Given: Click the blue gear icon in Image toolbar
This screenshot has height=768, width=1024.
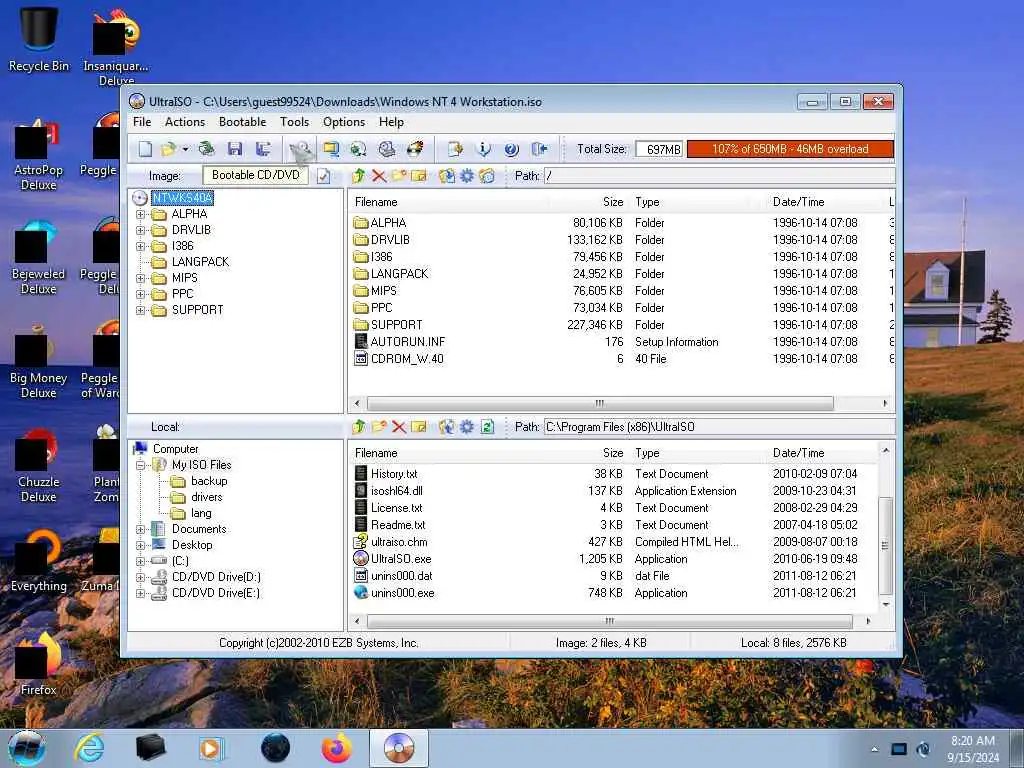Looking at the screenshot, I should tap(467, 176).
